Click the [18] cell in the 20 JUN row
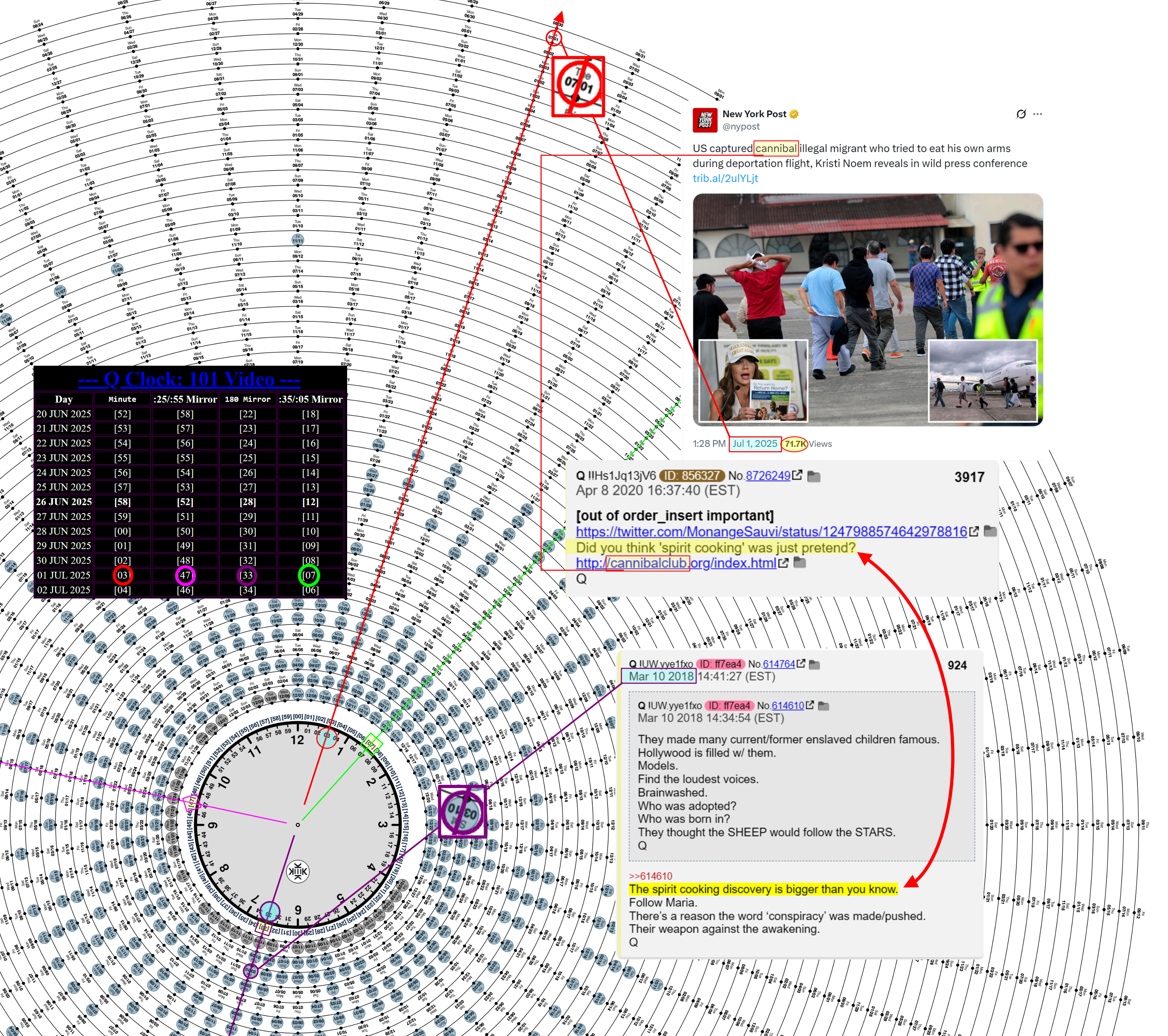Screen dimensions: 1168x1036 click(x=310, y=413)
